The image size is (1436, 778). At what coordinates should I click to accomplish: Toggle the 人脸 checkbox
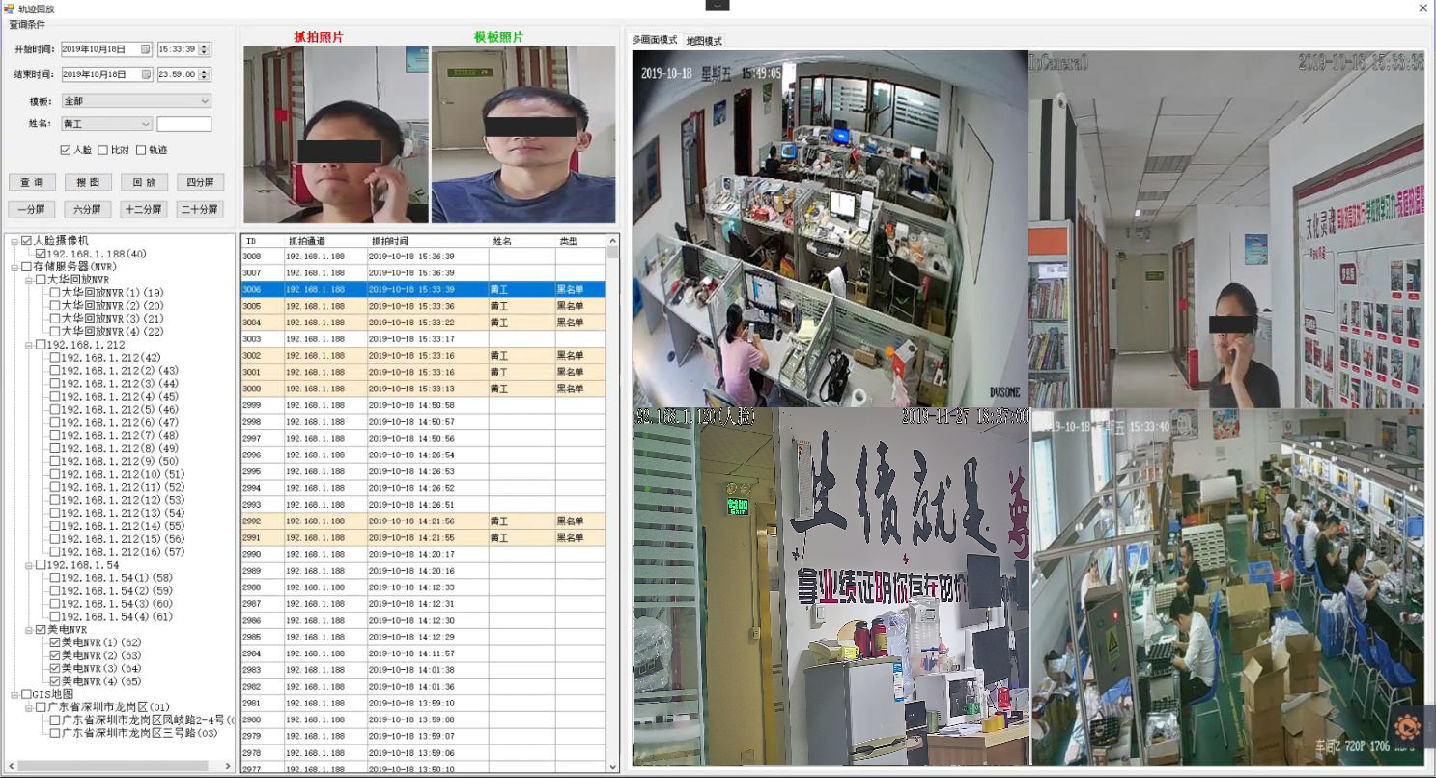click(x=65, y=150)
